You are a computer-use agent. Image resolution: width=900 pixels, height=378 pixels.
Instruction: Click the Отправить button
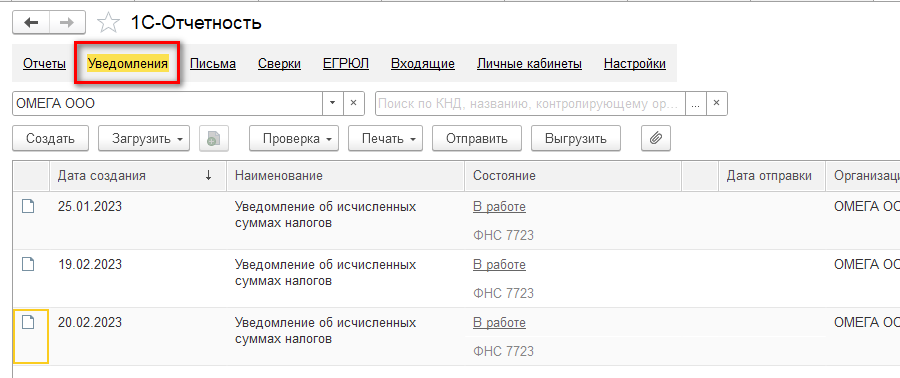pos(477,138)
